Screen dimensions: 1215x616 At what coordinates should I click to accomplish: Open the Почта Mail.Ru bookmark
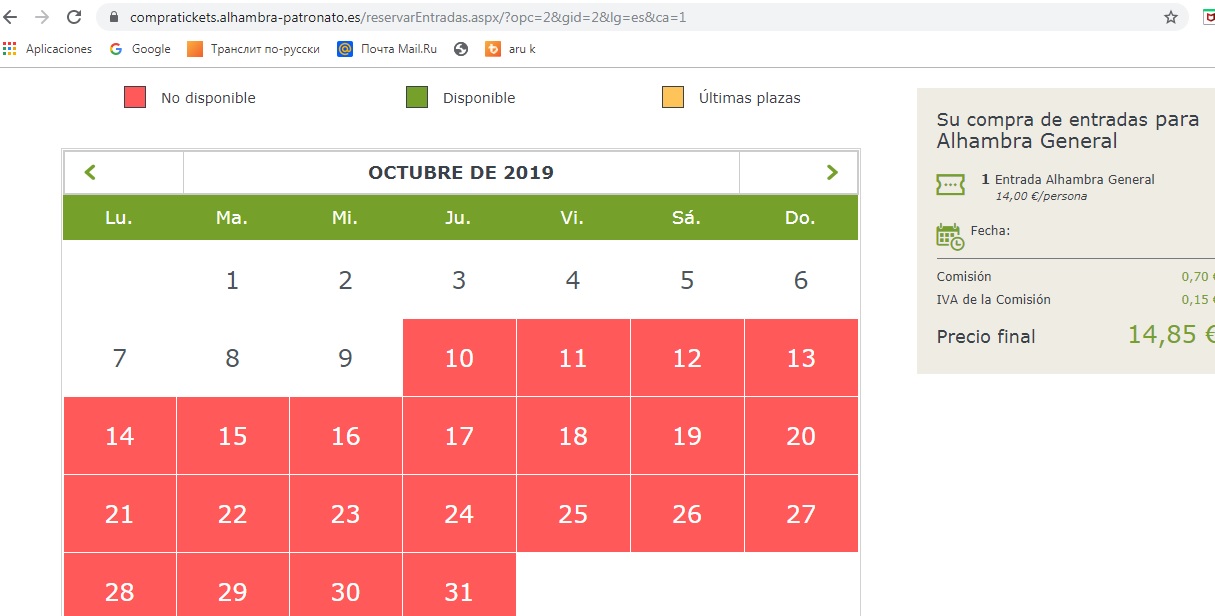(x=391, y=48)
